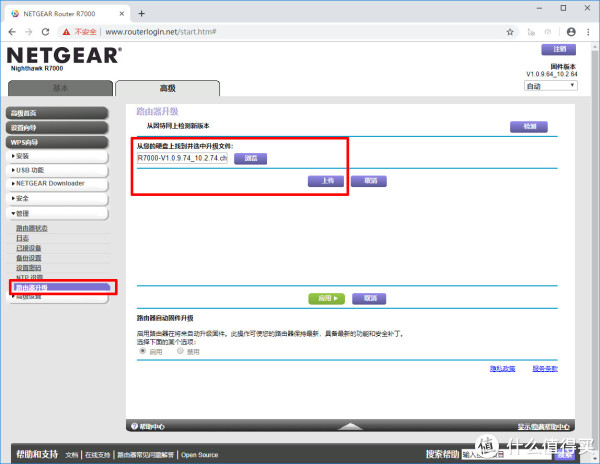
Task: Open the 路由器常见问题解答 footer link
Action: point(145,455)
